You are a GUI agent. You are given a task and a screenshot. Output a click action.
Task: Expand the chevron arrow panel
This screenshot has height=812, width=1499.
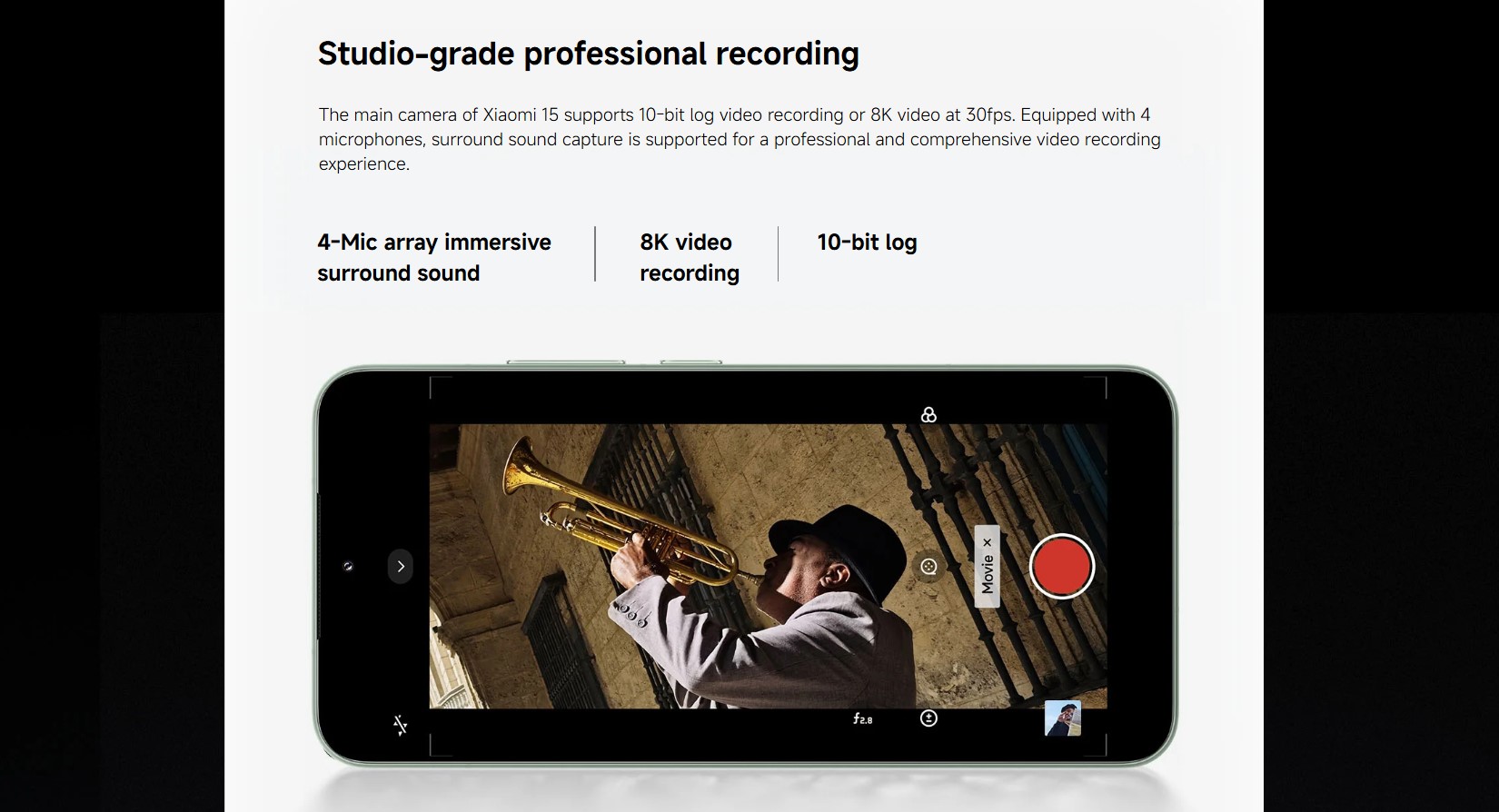point(401,567)
